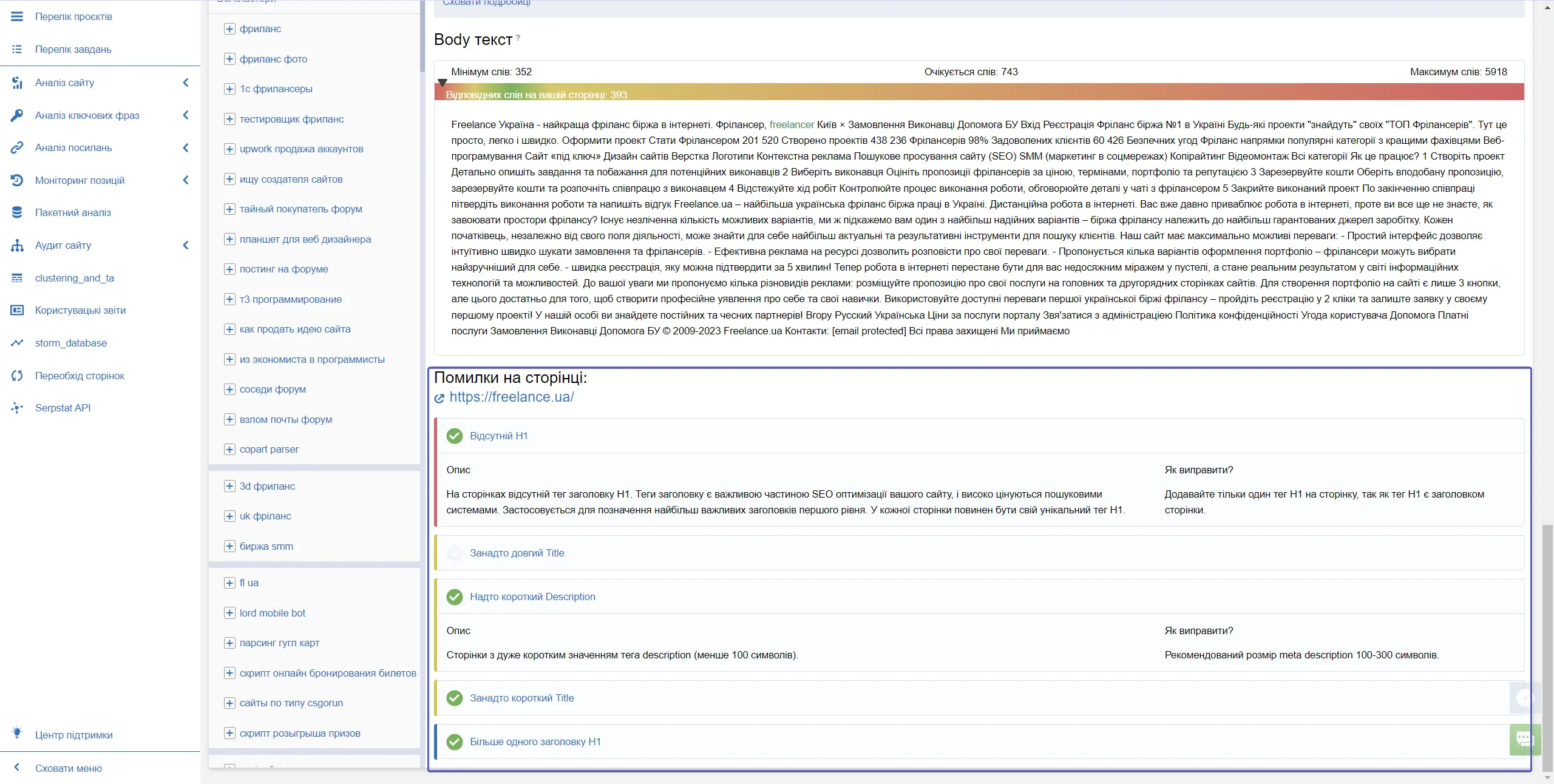The image size is (1554, 784).
Task: Click the Перелік проєктів hamburger icon
Action: (17, 16)
